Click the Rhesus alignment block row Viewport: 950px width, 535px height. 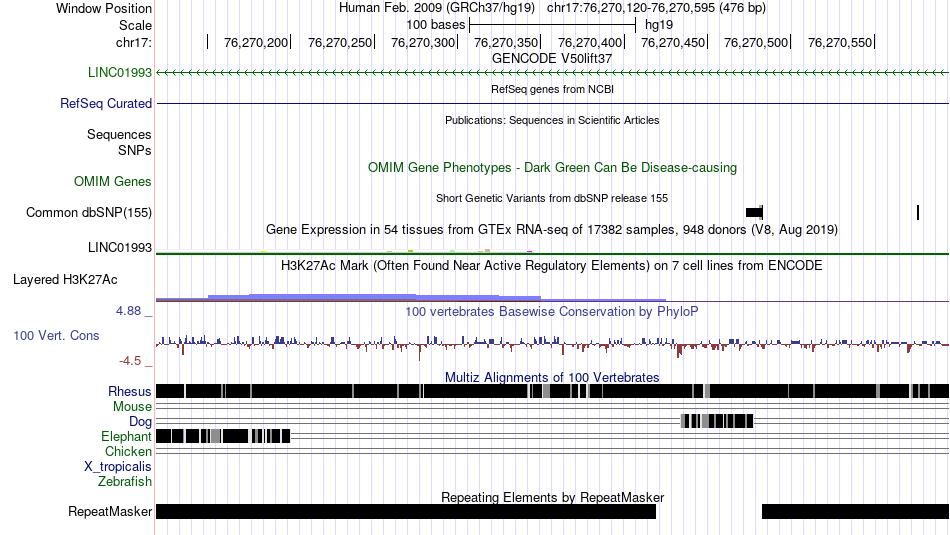553,391
